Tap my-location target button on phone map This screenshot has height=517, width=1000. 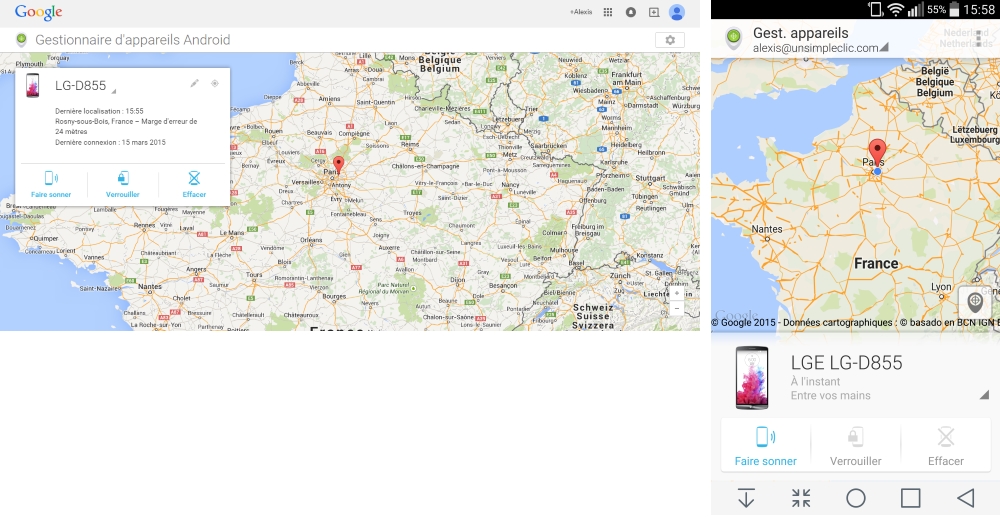(x=974, y=301)
